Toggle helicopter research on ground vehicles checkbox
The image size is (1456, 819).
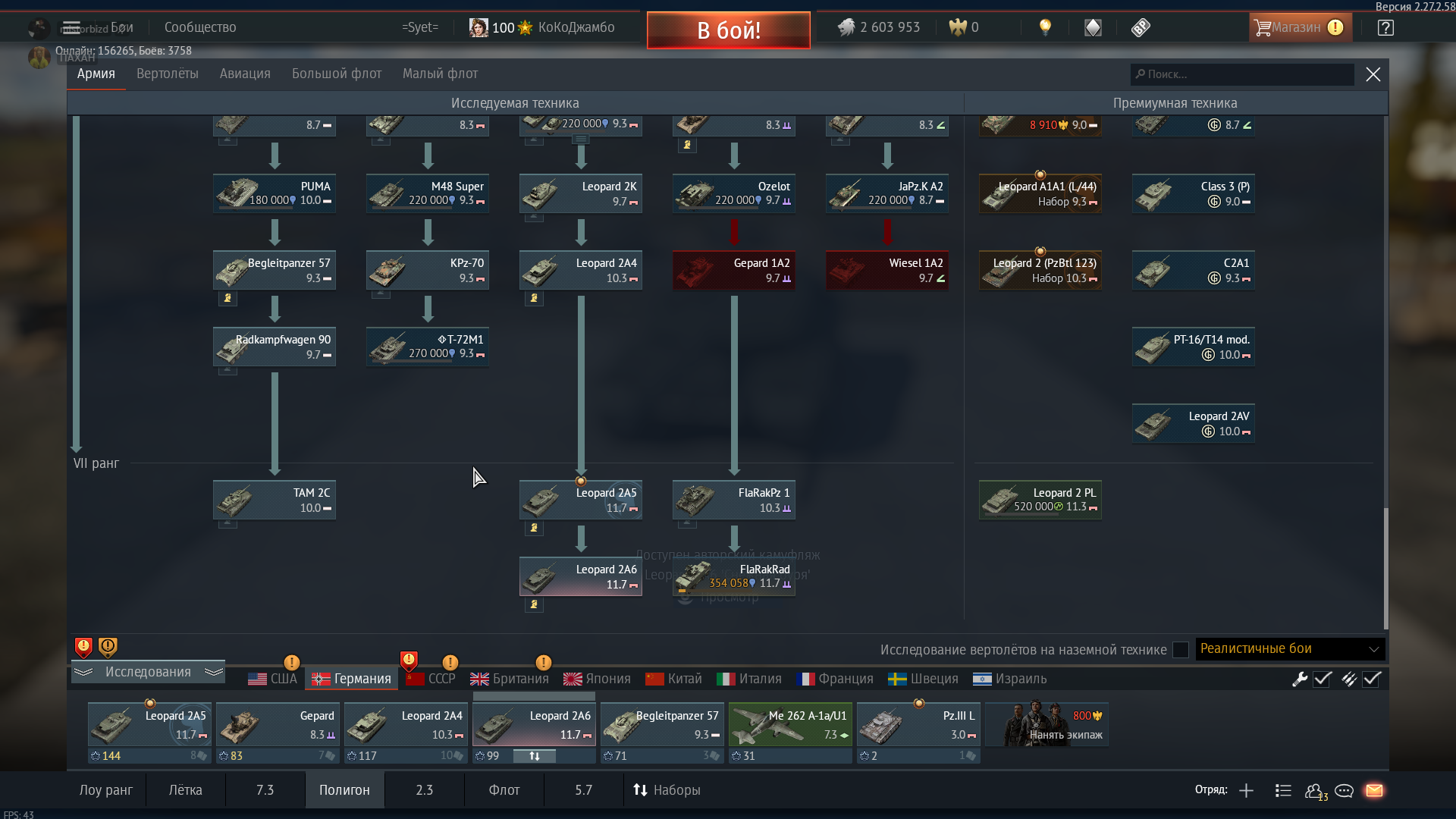point(1181,650)
